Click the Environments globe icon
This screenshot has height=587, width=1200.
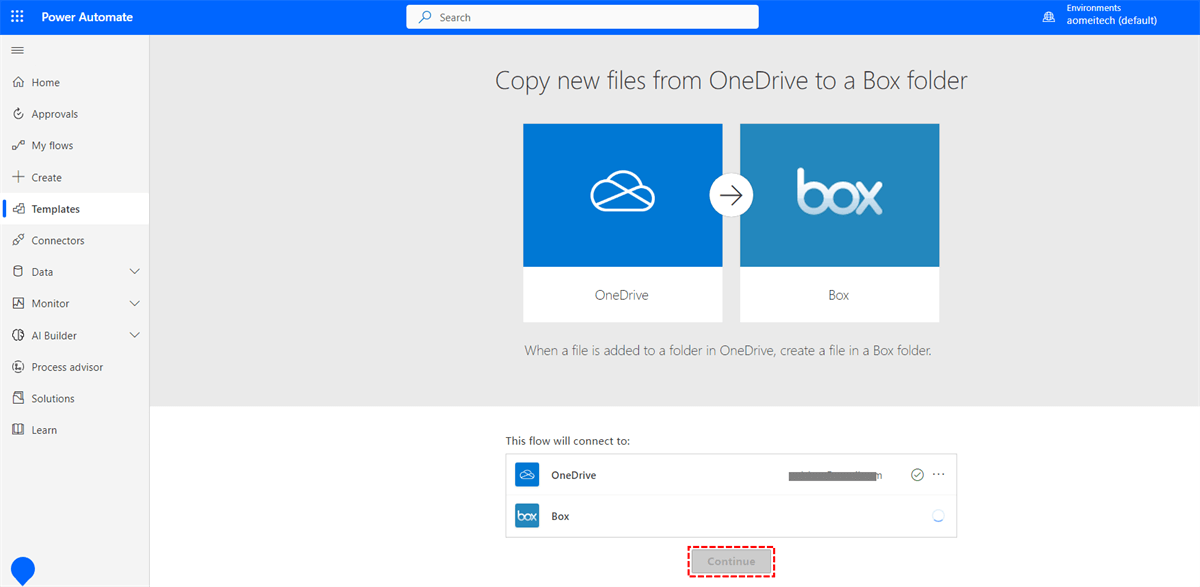point(1049,17)
